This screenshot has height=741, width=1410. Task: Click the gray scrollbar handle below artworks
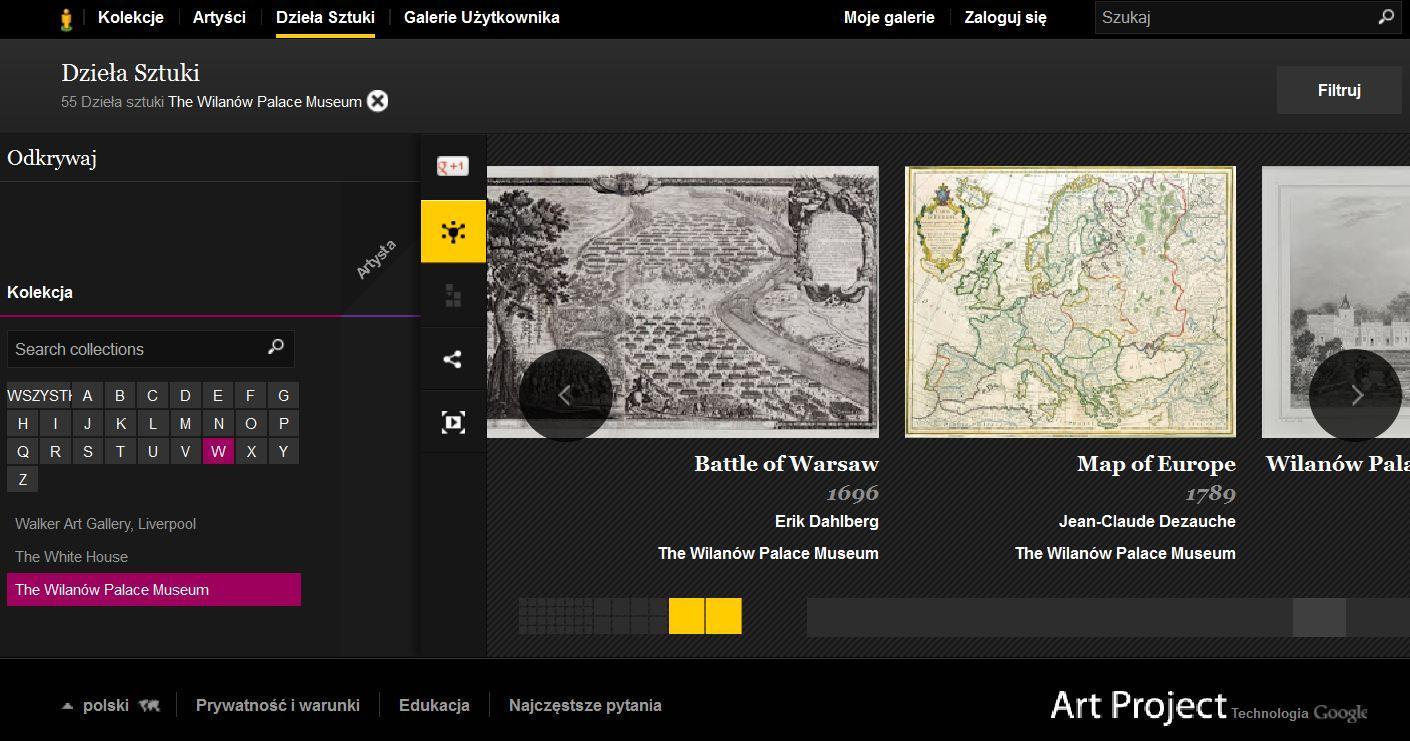tap(1319, 618)
